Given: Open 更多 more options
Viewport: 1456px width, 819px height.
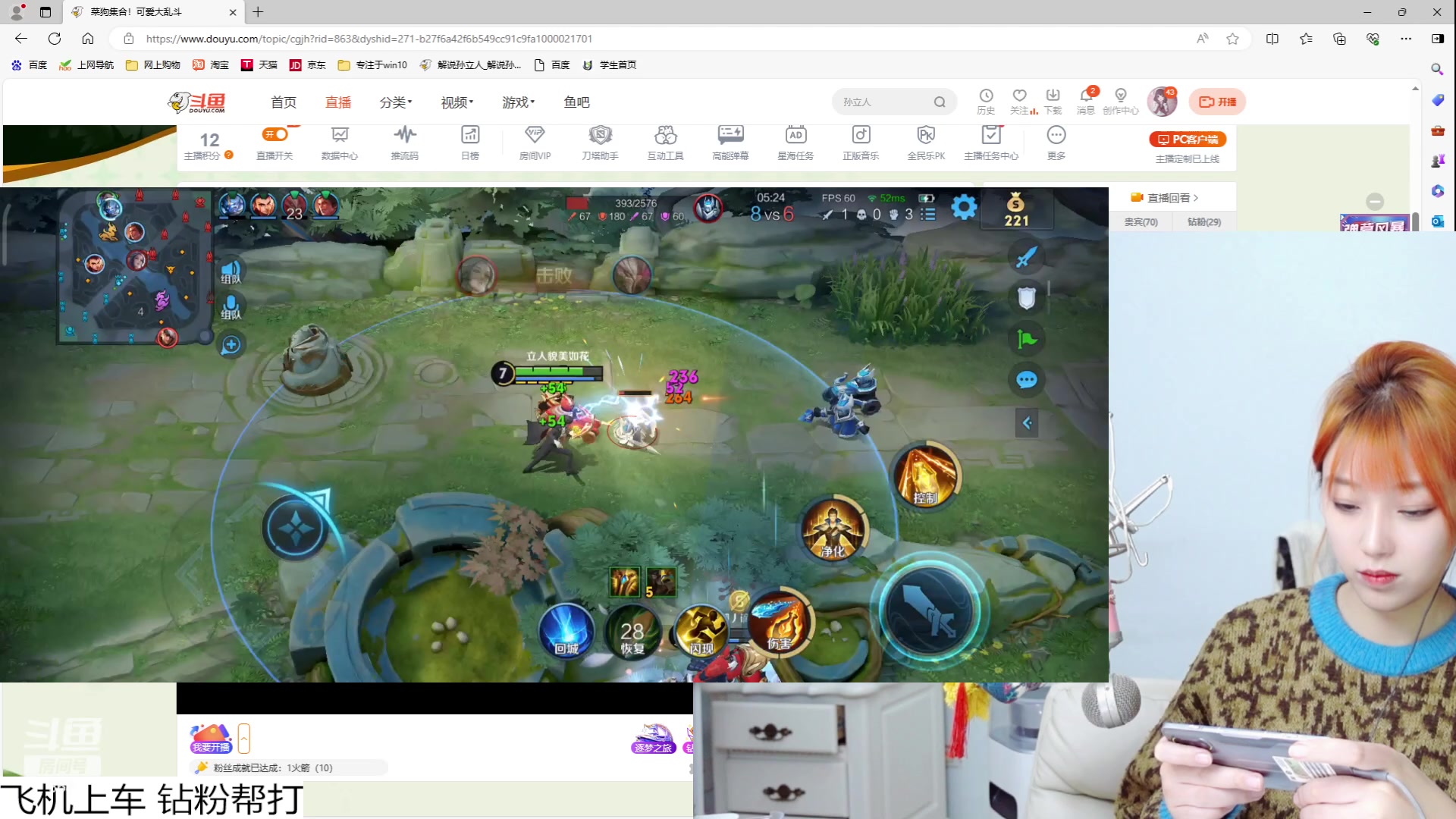Looking at the screenshot, I should pyautogui.click(x=1056, y=143).
